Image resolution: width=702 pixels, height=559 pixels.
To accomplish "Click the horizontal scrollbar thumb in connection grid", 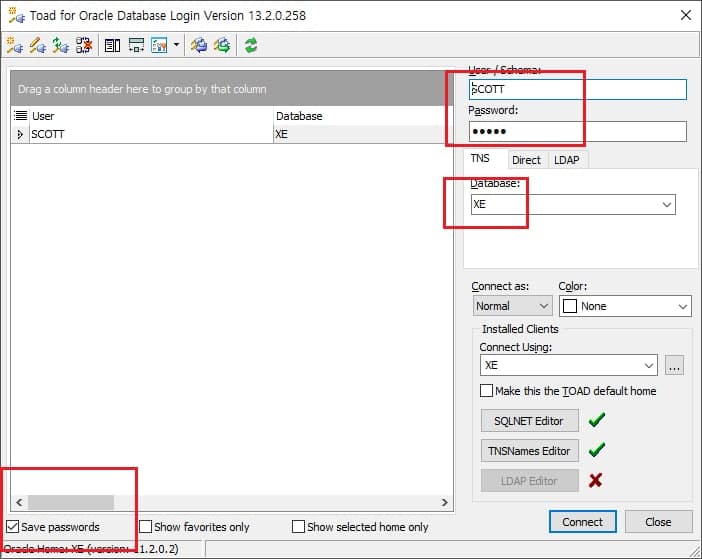I will tap(71, 502).
